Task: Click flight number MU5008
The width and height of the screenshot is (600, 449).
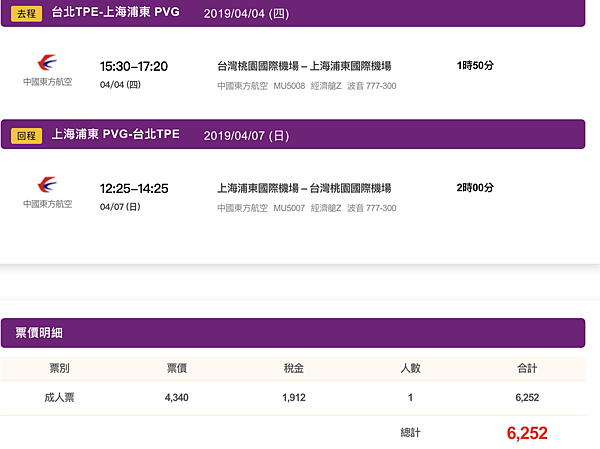Action: click(288, 86)
